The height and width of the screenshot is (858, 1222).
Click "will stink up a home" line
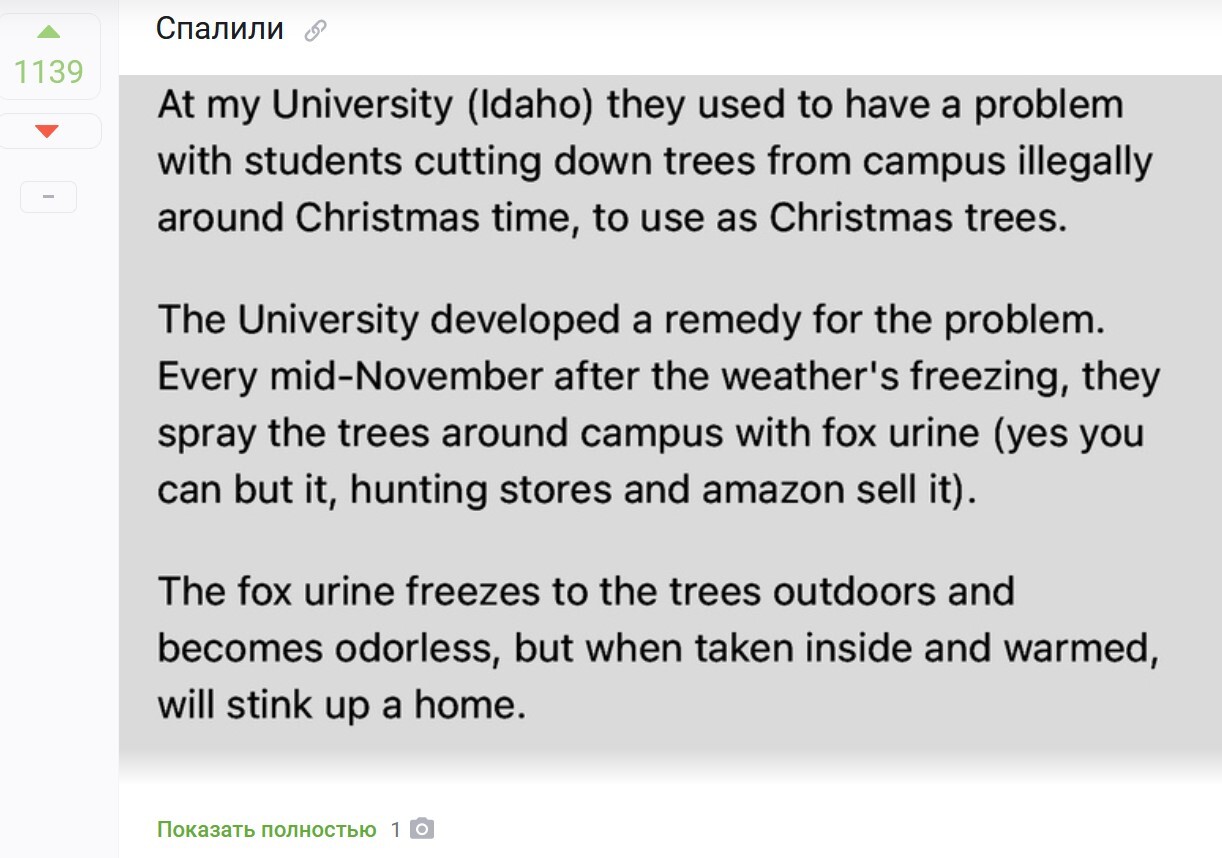pyautogui.click(x=340, y=706)
